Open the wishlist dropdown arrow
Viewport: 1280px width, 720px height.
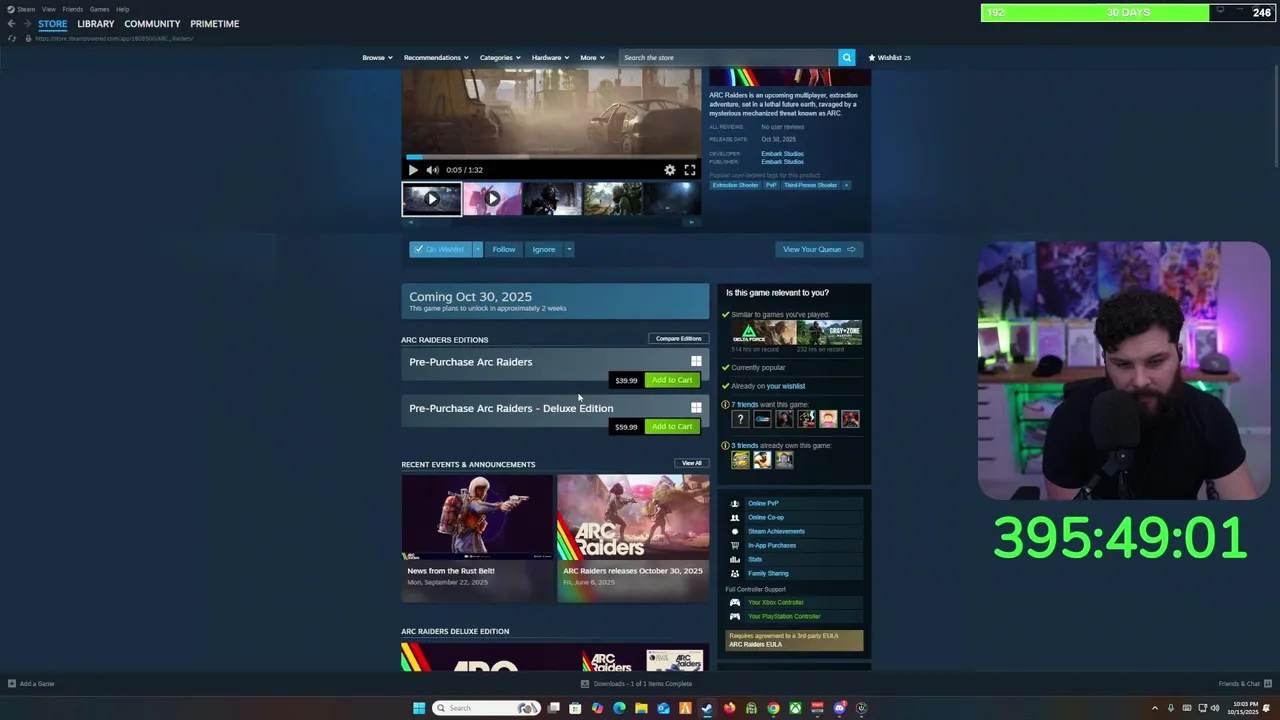pos(478,249)
